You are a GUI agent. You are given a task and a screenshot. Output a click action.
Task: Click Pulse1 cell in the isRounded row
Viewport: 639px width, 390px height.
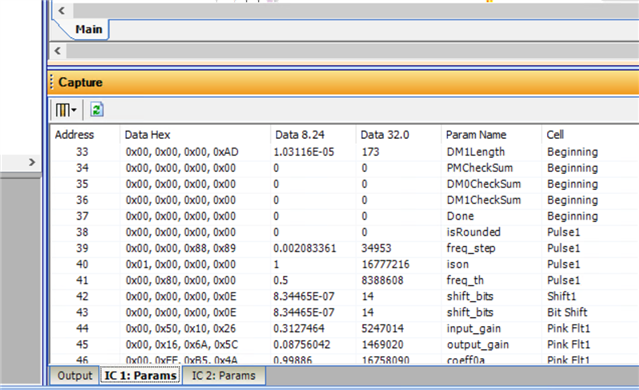click(x=563, y=232)
